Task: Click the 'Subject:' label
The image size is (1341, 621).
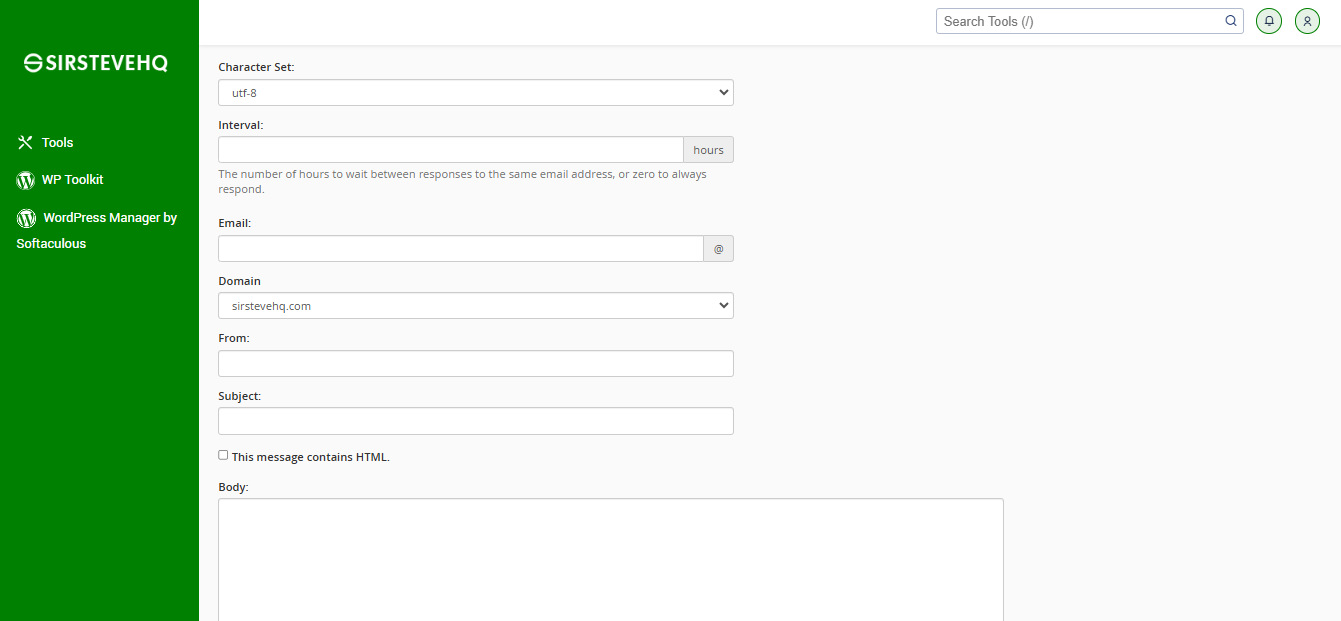Action: [x=240, y=396]
